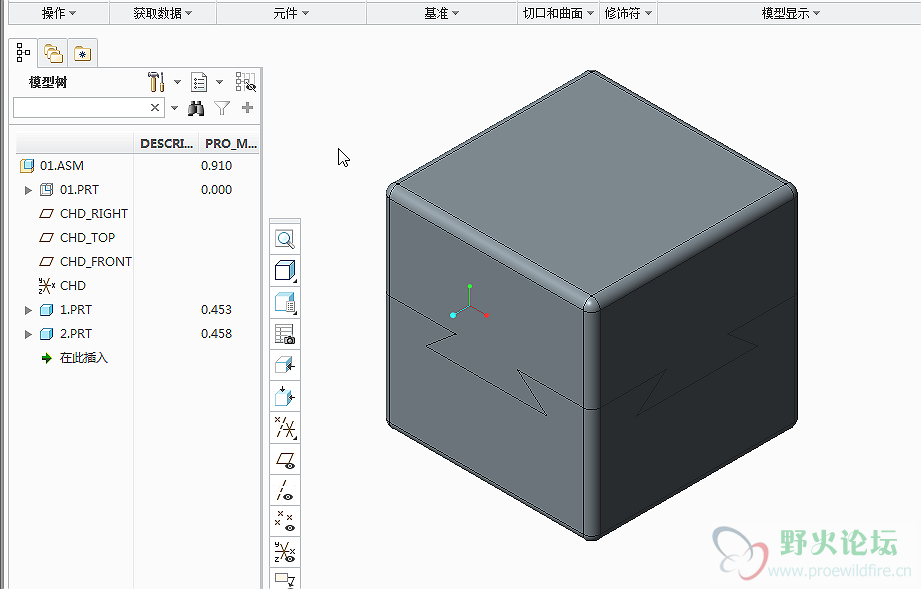
Task: Toggle the model tree show/hide eye-grid icon
Action: 246,82
